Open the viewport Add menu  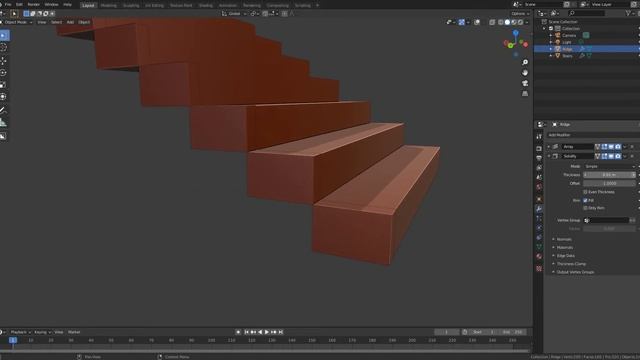click(x=70, y=22)
